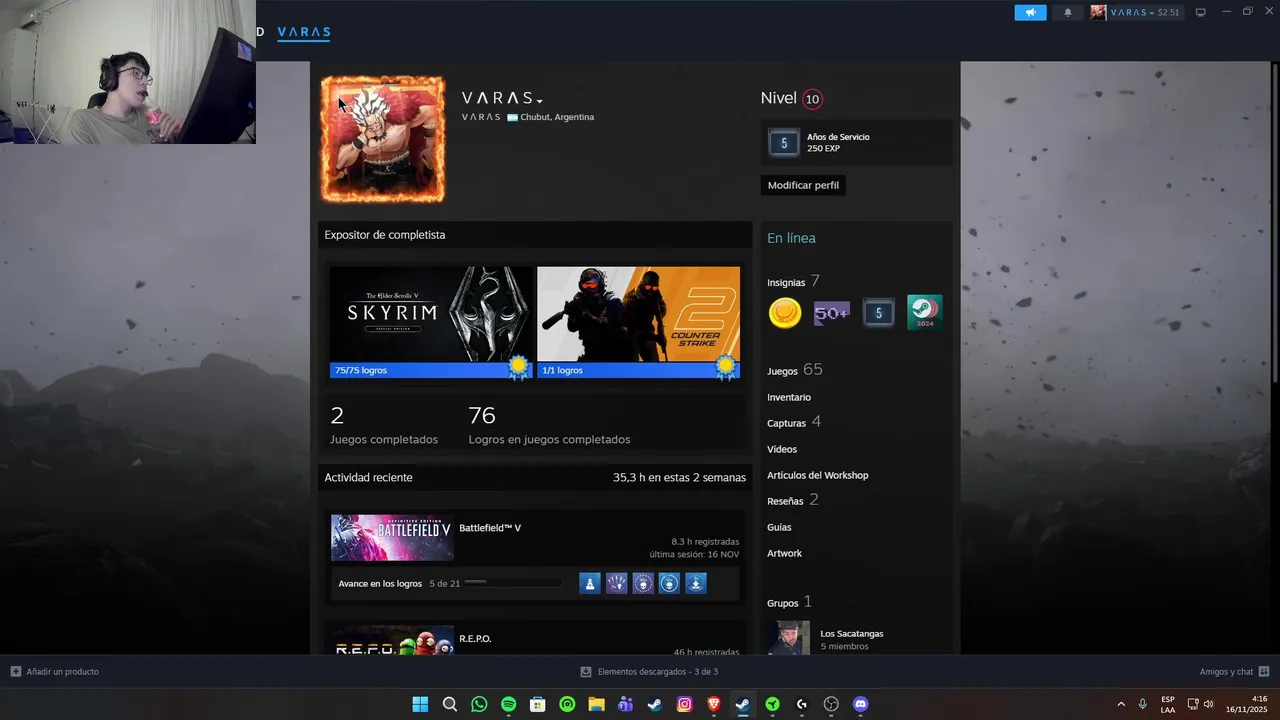Open Spotify from taskbar
Image resolution: width=1280 pixels, height=720 pixels.
point(508,704)
